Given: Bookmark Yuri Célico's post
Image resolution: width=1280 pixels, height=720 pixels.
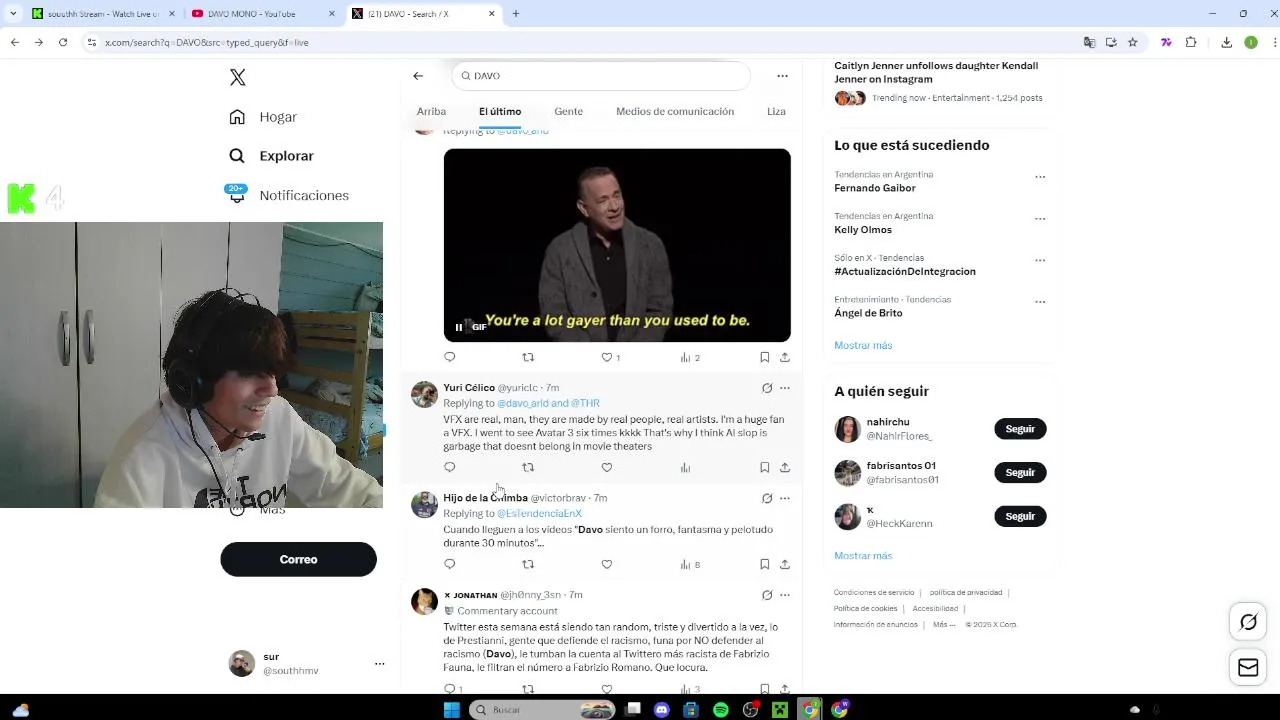Looking at the screenshot, I should [764, 467].
